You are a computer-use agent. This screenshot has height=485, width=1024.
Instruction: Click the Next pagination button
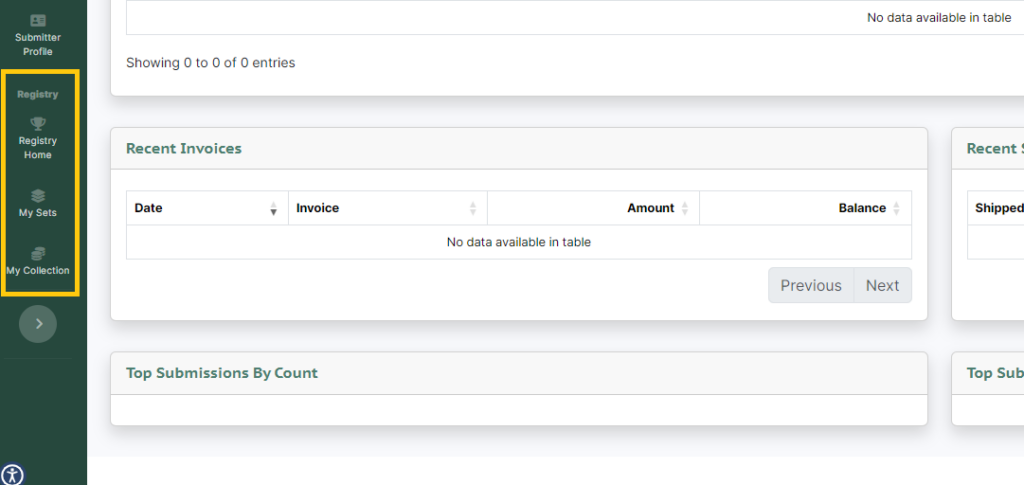tap(882, 285)
